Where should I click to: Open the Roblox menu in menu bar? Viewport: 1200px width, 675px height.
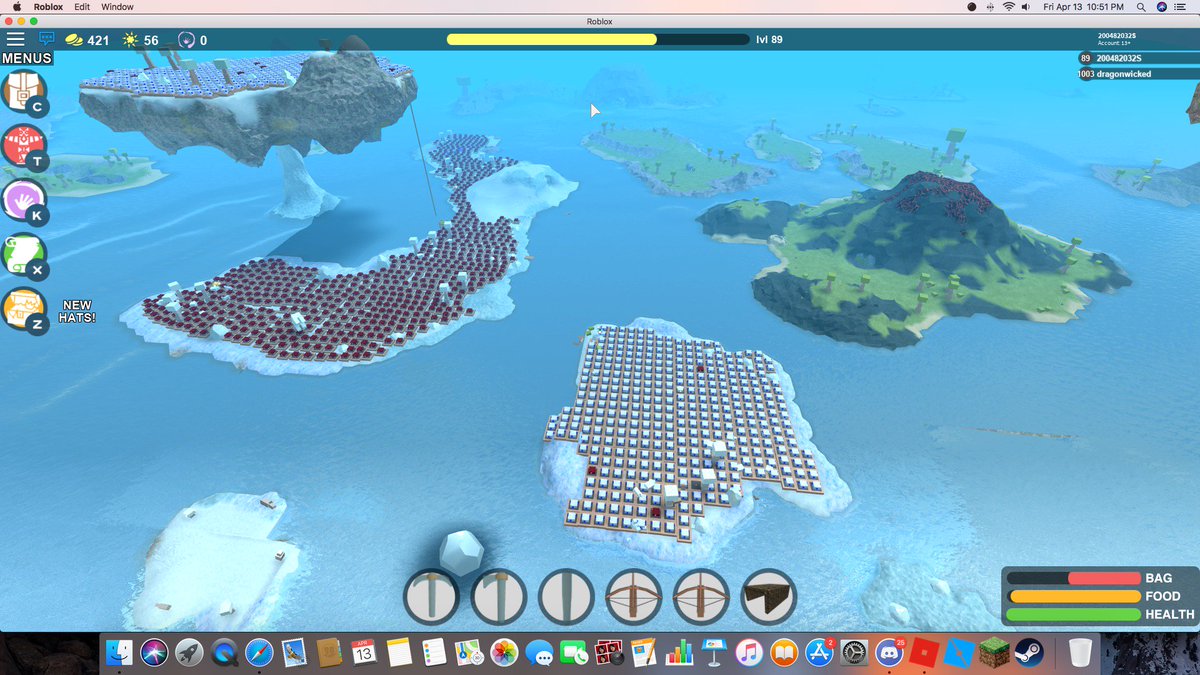[48, 7]
